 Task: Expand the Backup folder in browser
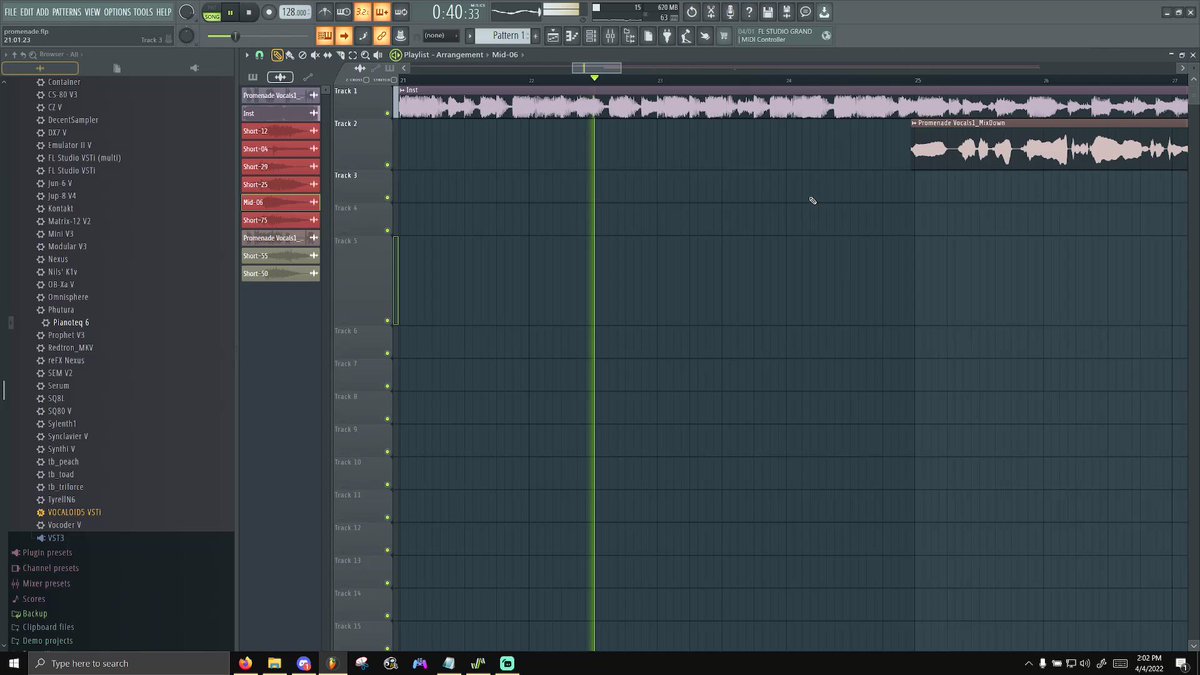34,613
